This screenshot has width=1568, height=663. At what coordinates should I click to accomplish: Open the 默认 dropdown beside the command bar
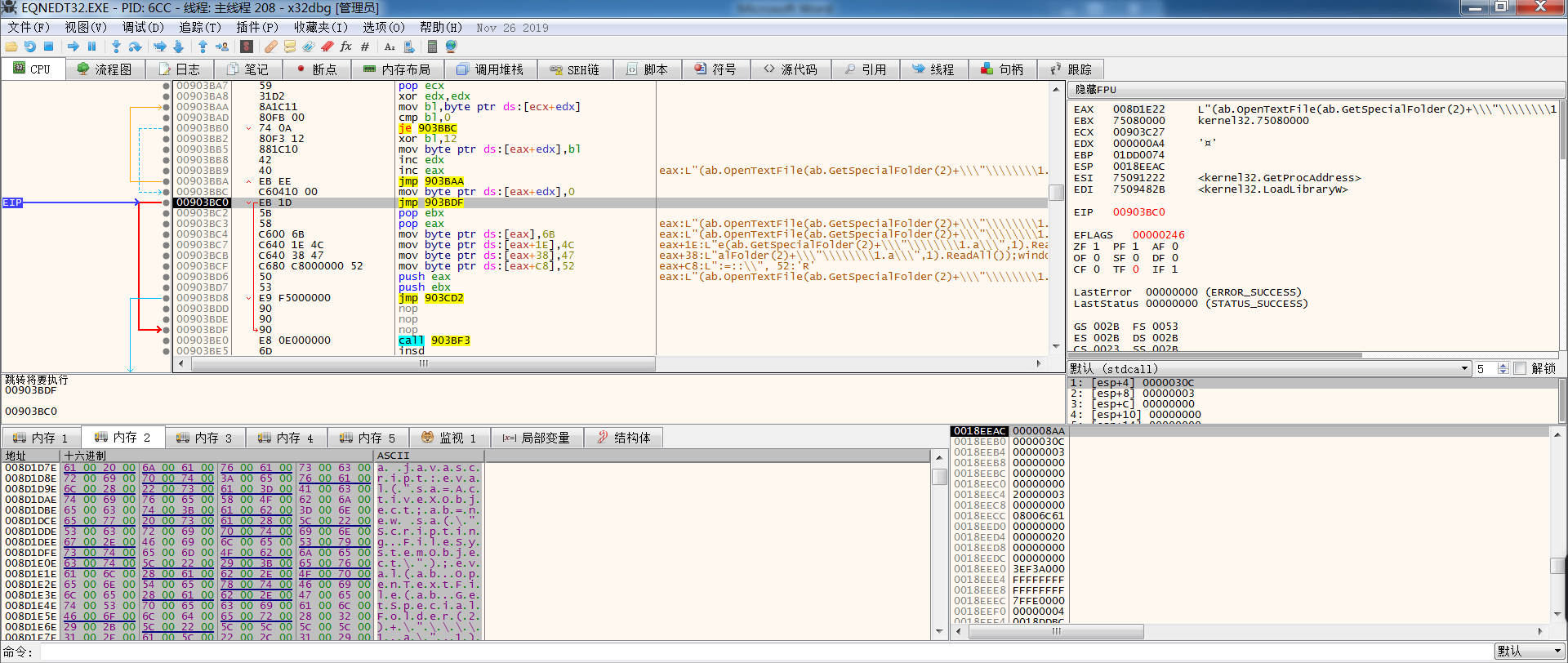[x=1528, y=651]
